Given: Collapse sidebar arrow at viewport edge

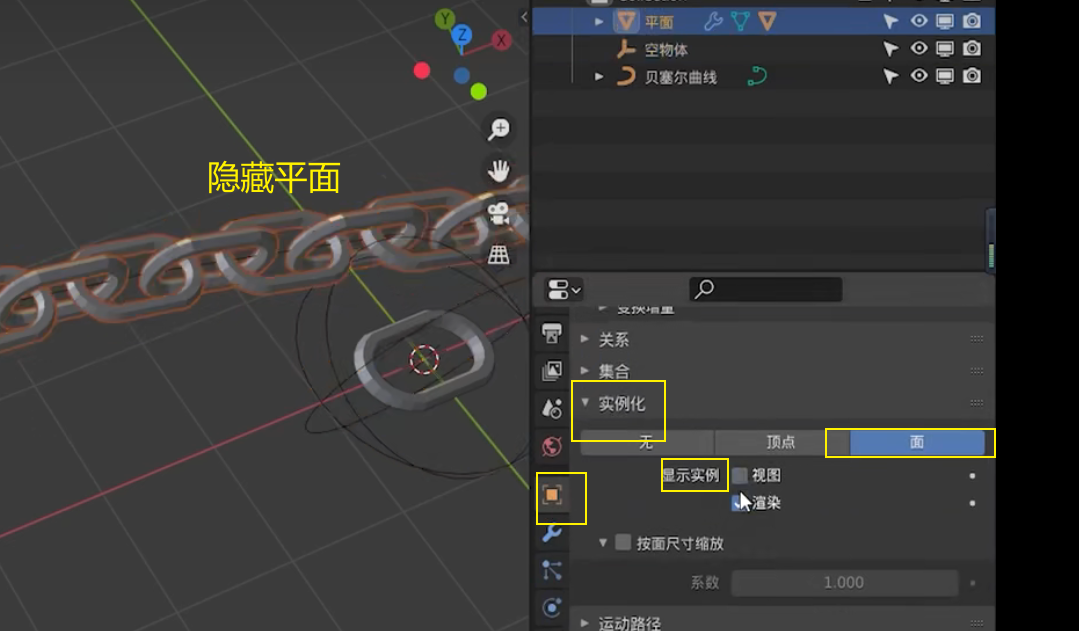Looking at the screenshot, I should pyautogui.click(x=524, y=17).
